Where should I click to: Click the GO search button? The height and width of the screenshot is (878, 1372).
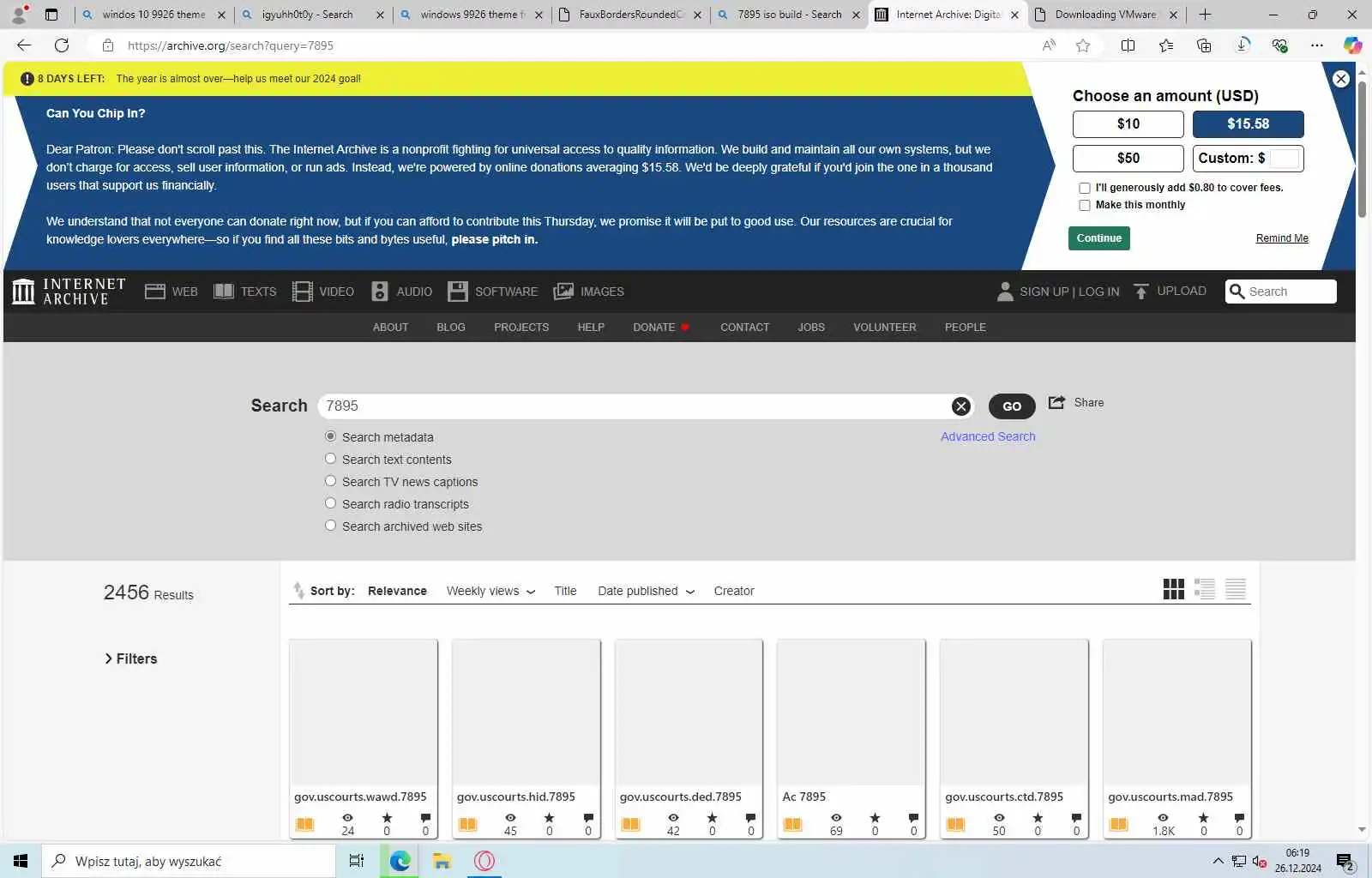(x=1012, y=406)
